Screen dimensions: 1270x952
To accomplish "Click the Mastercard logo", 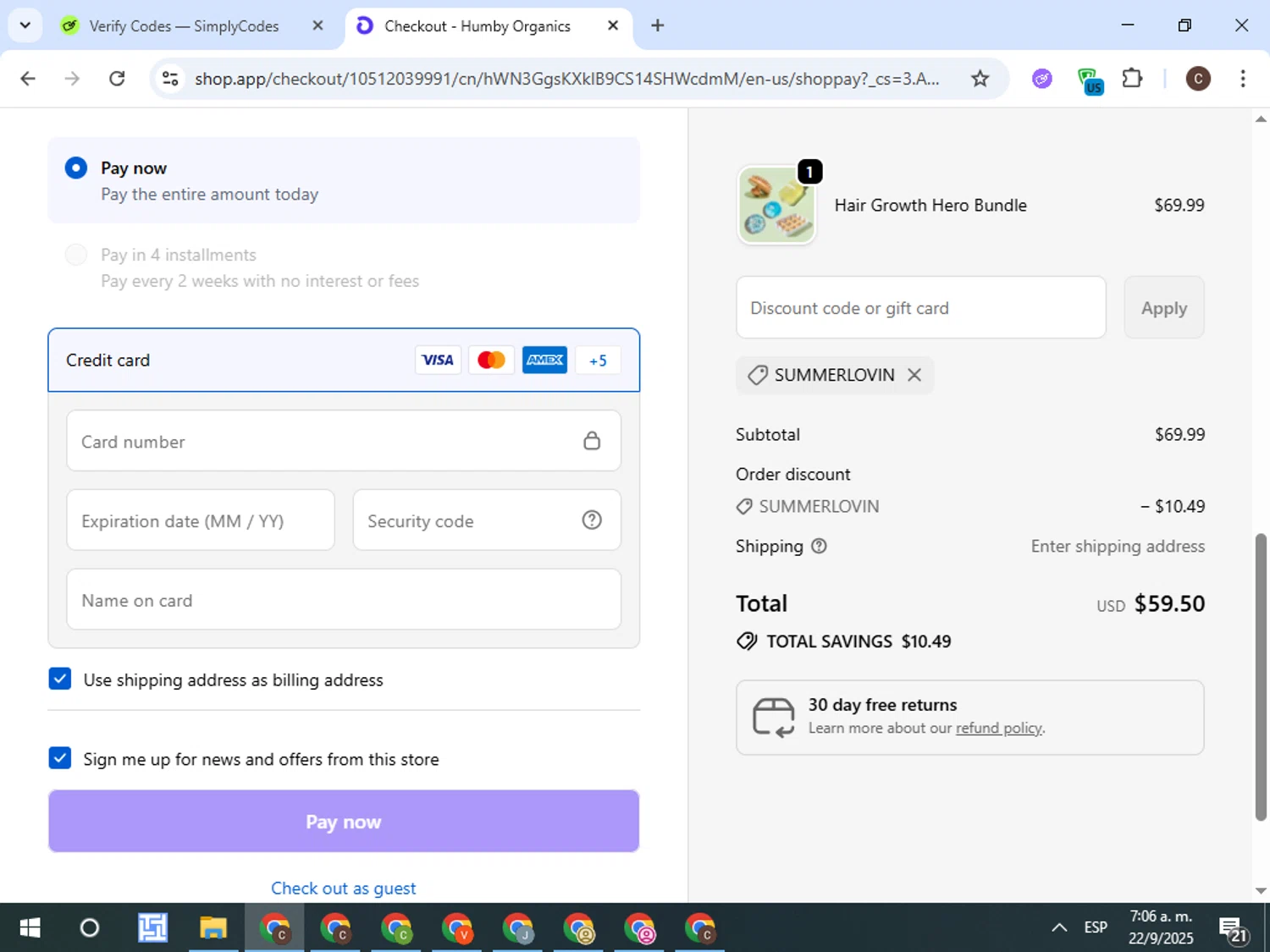I will coord(491,360).
